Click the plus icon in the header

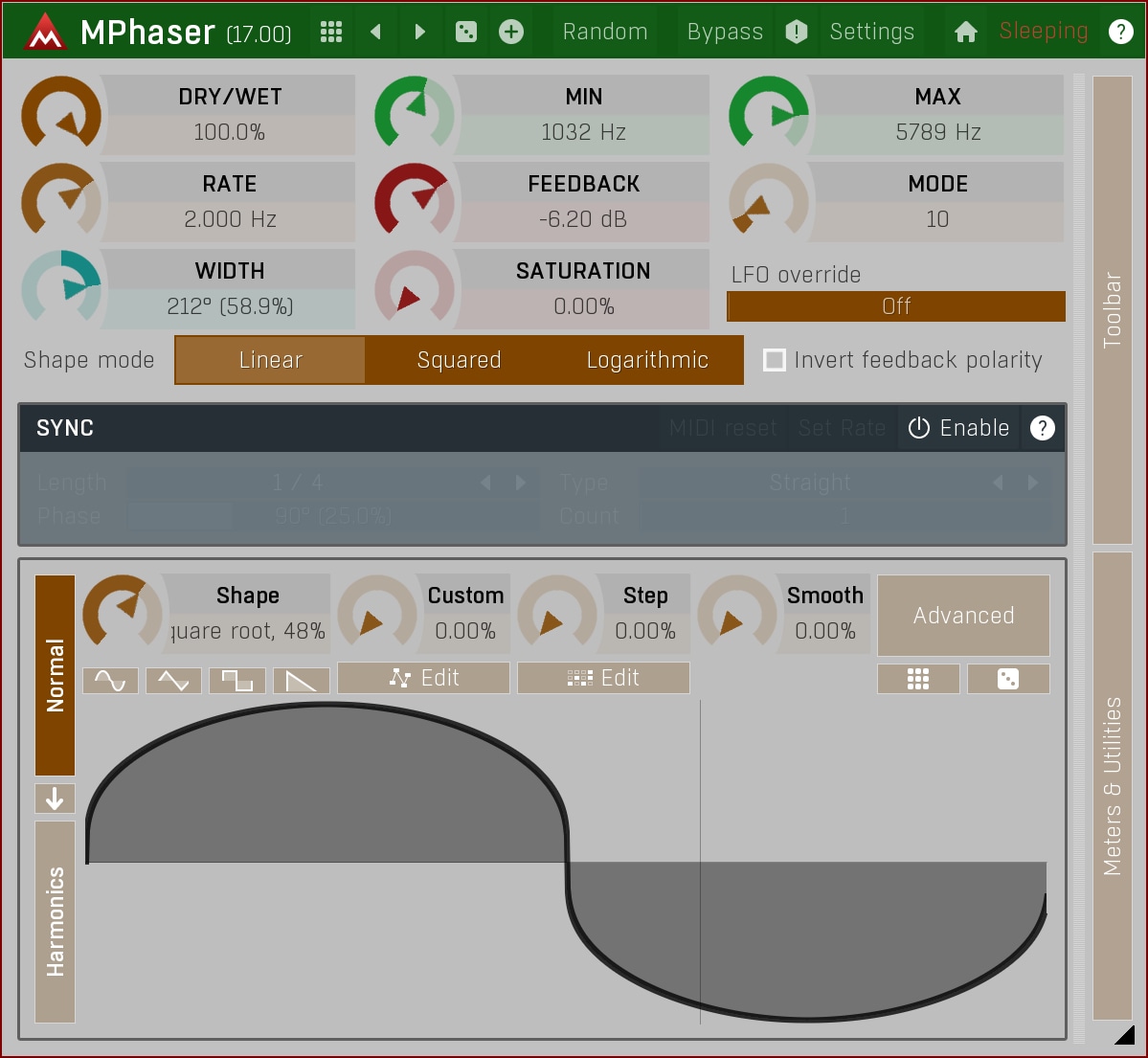[511, 32]
